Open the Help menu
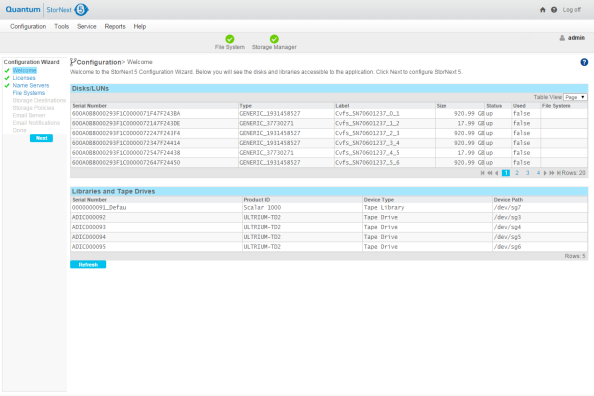The width and height of the screenshot is (594, 396). pyautogui.click(x=139, y=27)
